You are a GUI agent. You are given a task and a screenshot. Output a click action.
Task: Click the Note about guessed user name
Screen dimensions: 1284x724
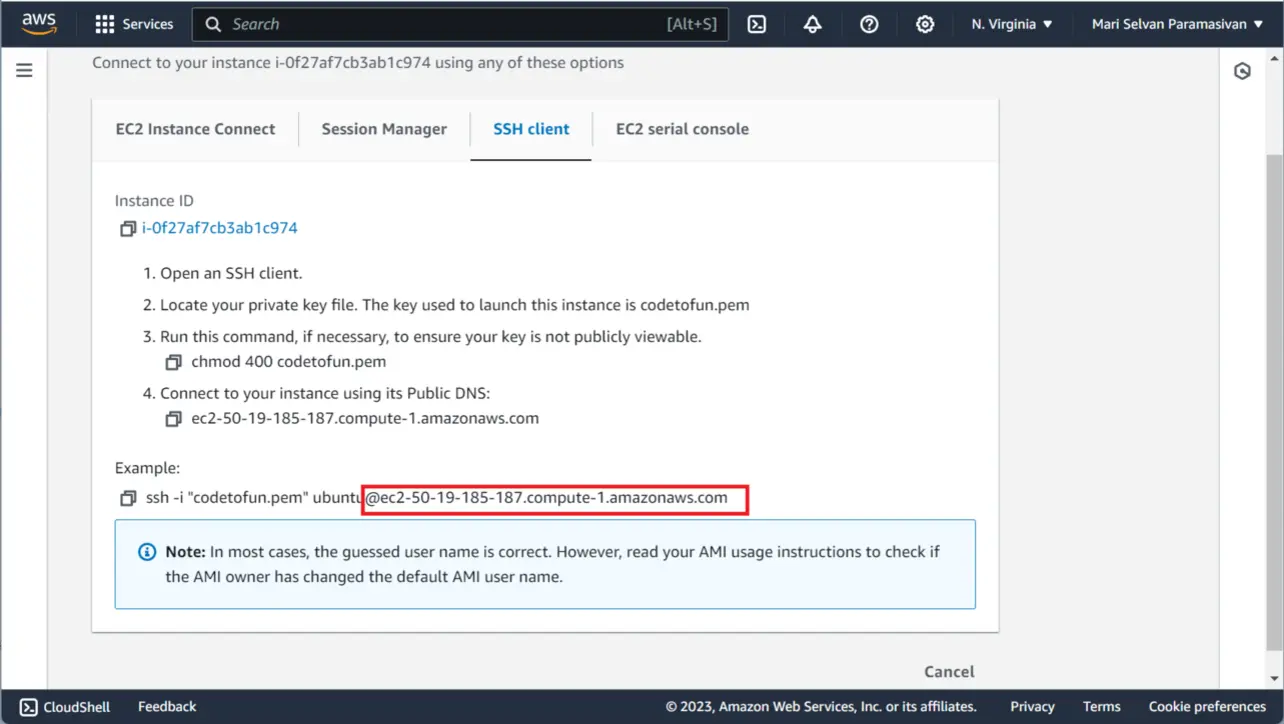pyautogui.click(x=552, y=564)
